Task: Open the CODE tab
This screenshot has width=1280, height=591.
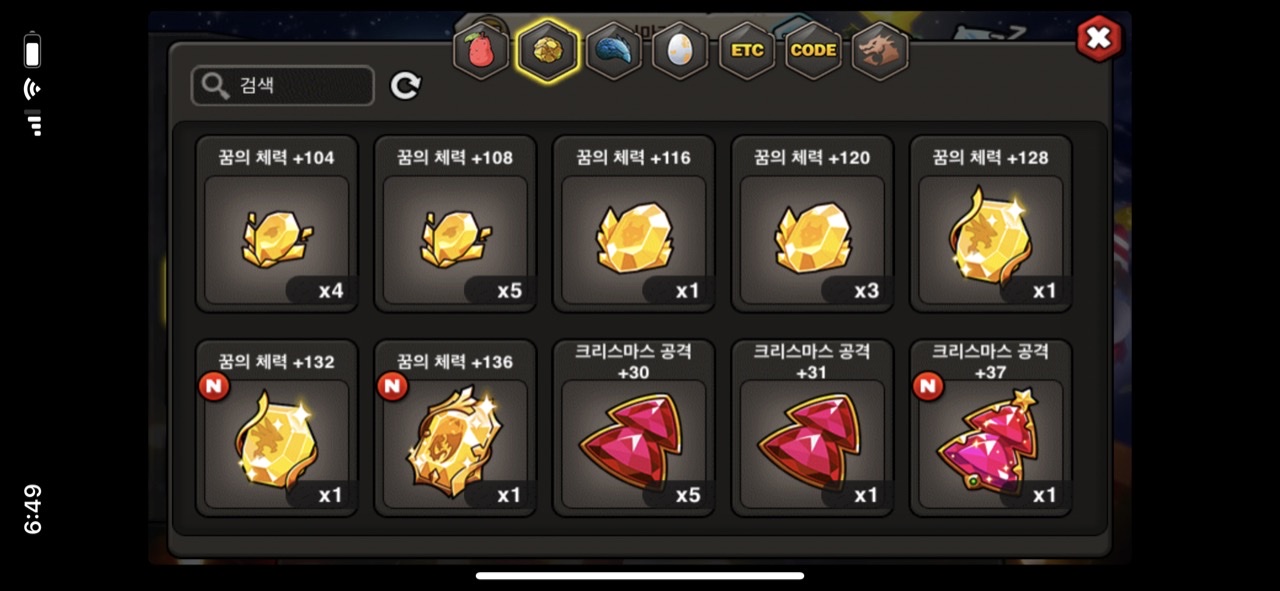Action: point(813,50)
